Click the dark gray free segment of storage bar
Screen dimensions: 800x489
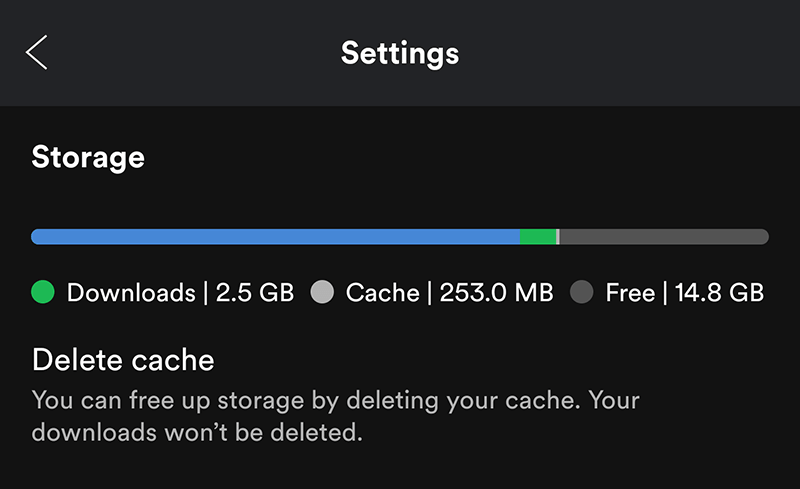point(664,237)
